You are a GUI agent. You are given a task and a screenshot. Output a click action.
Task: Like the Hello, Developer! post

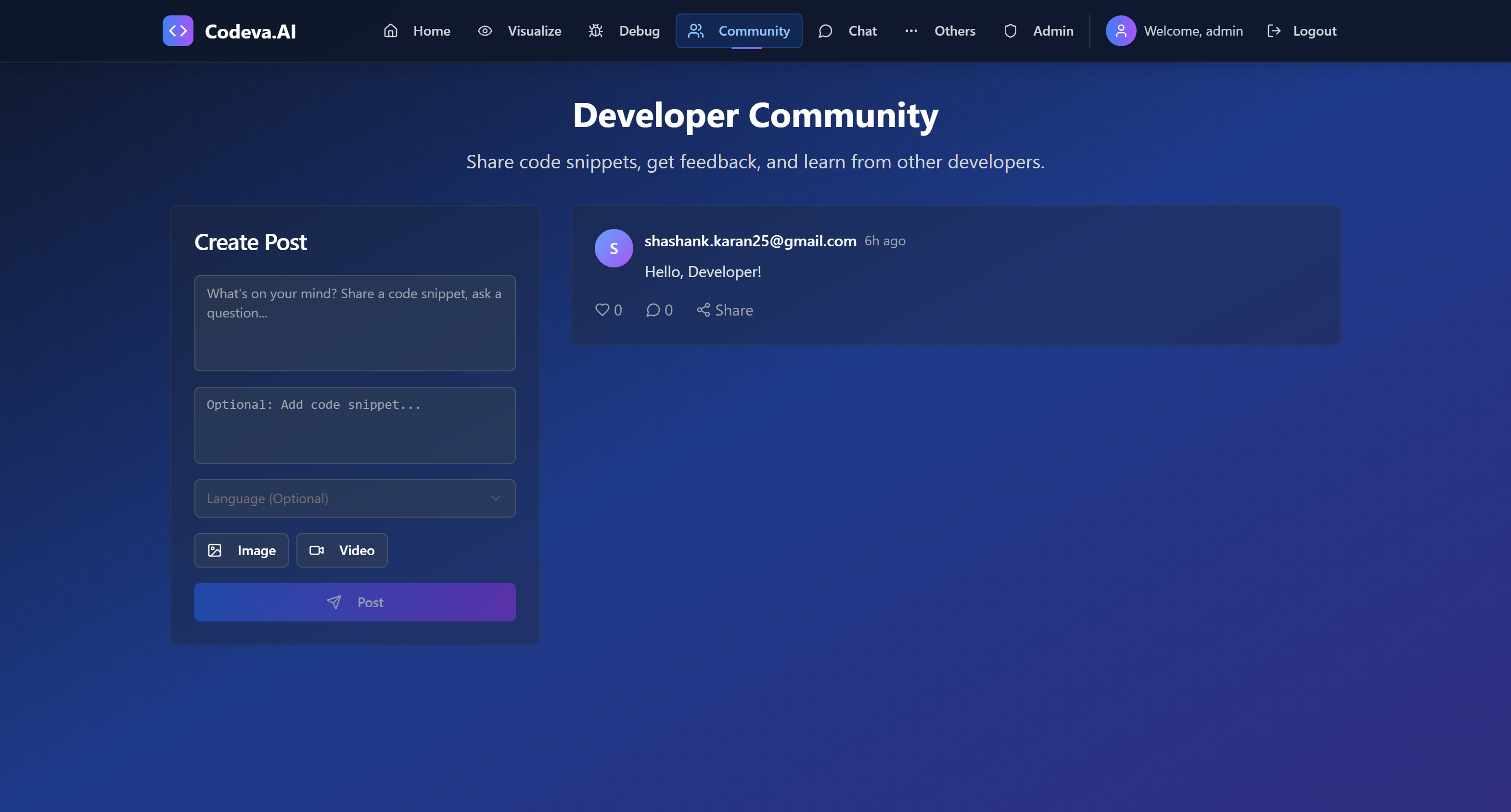pos(602,310)
